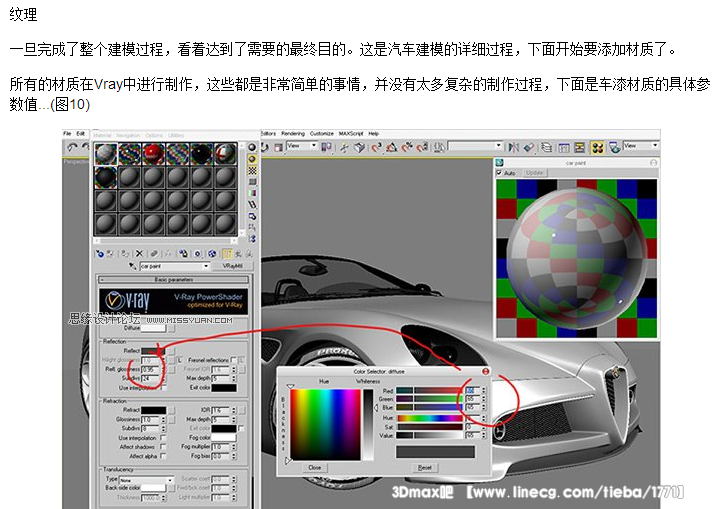Click the Align tool in main toolbar
Viewport: 713px width, 509px height.
click(x=529, y=147)
